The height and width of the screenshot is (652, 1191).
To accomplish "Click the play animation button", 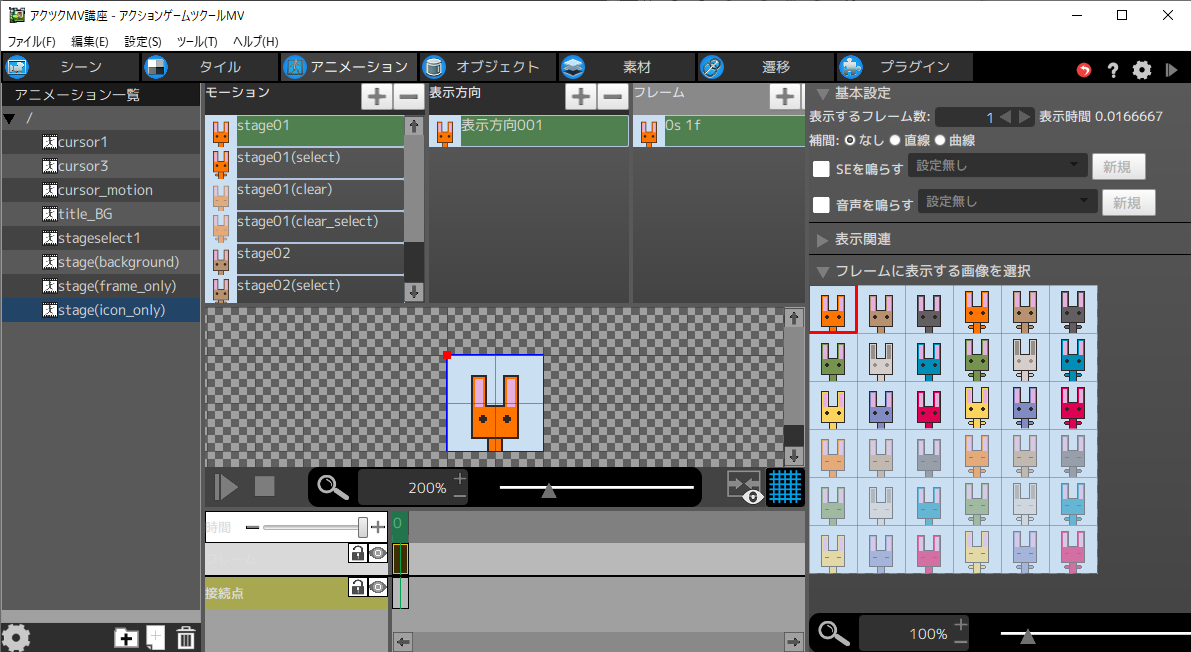I will [227, 487].
